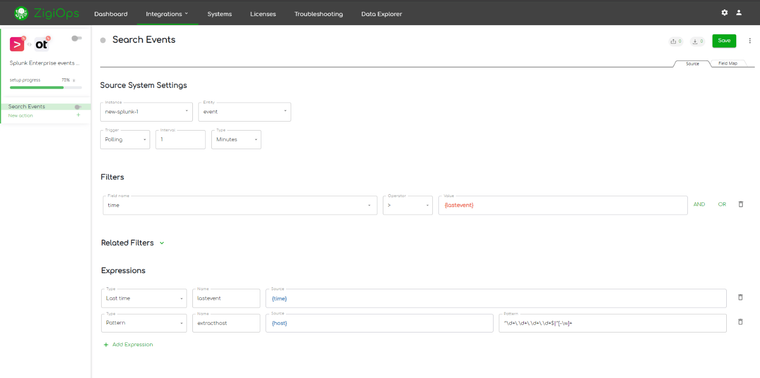The width and height of the screenshot is (760, 378).
Task: Open the Licenses page
Action: (x=263, y=14)
